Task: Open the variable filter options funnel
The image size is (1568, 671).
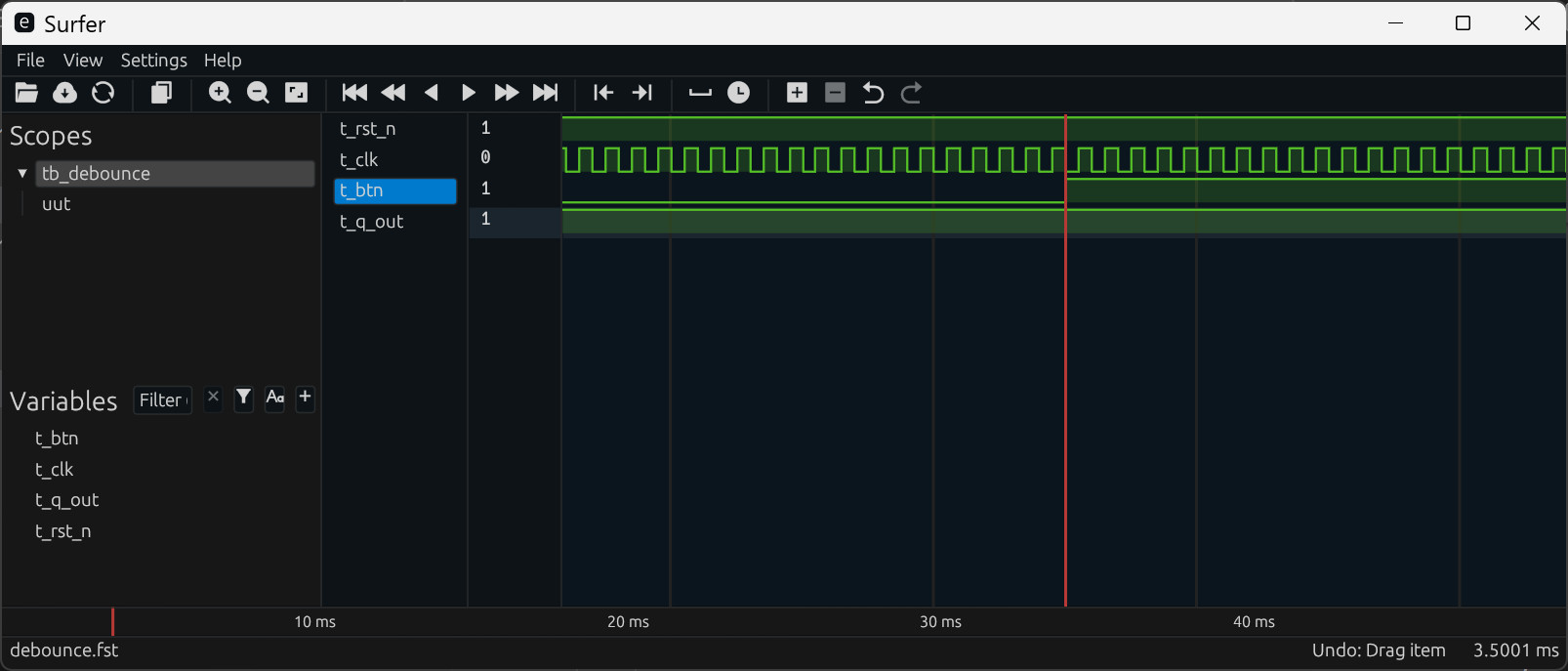Action: pyautogui.click(x=243, y=398)
